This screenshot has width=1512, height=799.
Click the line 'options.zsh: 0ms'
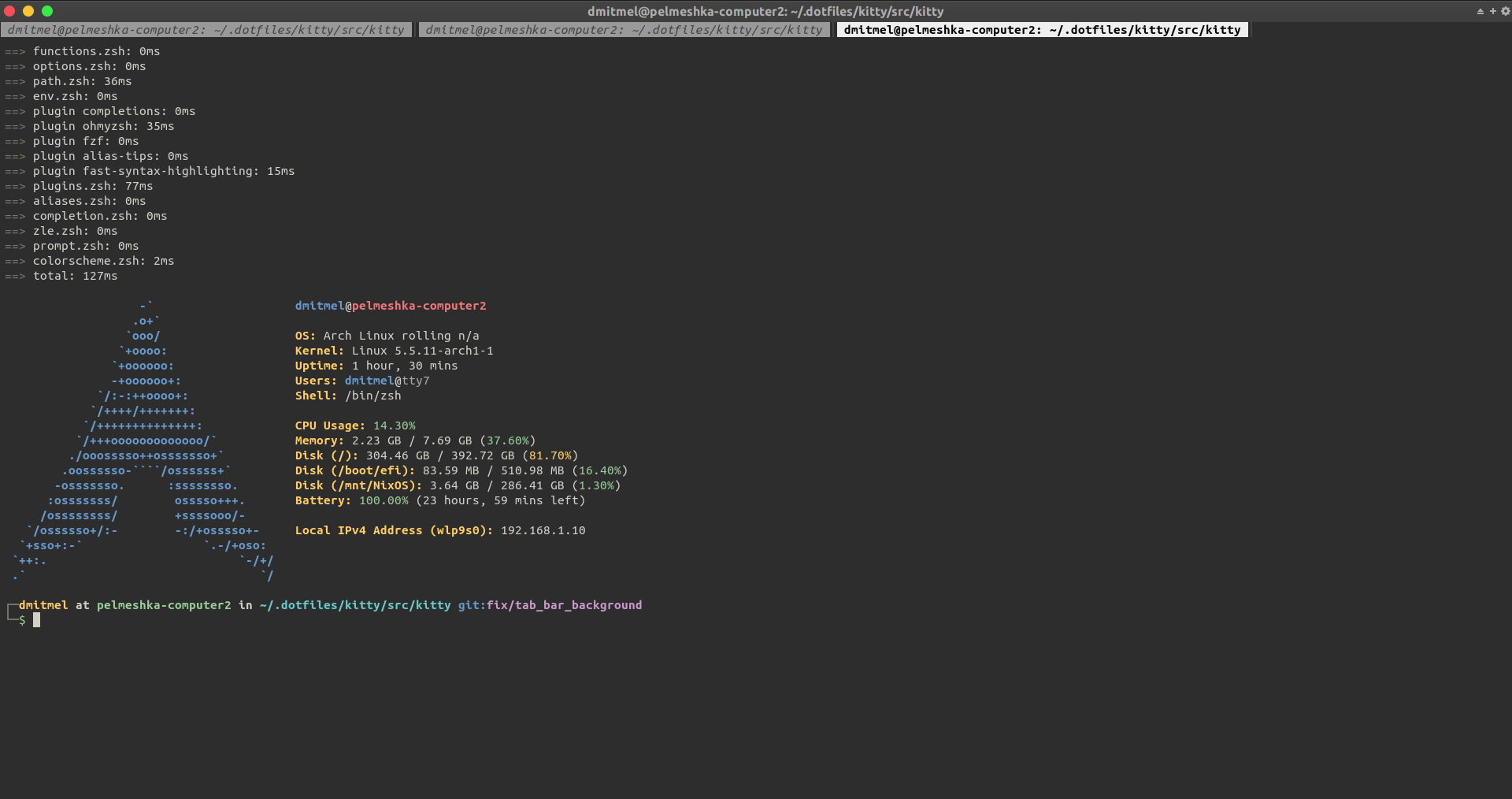(x=76, y=66)
